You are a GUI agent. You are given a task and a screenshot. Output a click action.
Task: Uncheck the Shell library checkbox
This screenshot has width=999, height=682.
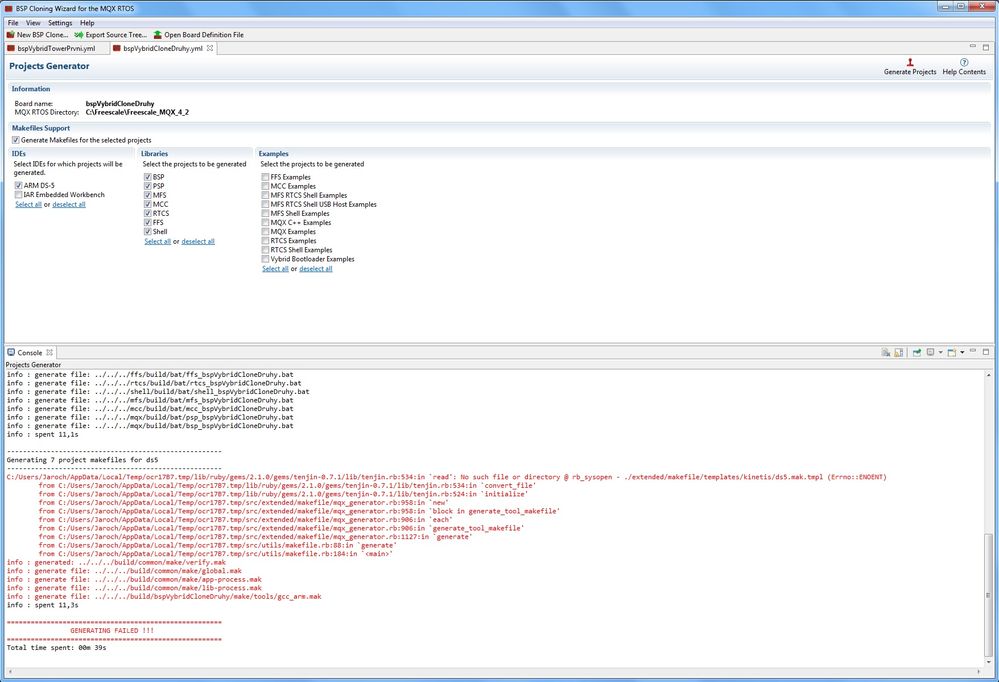tap(148, 232)
